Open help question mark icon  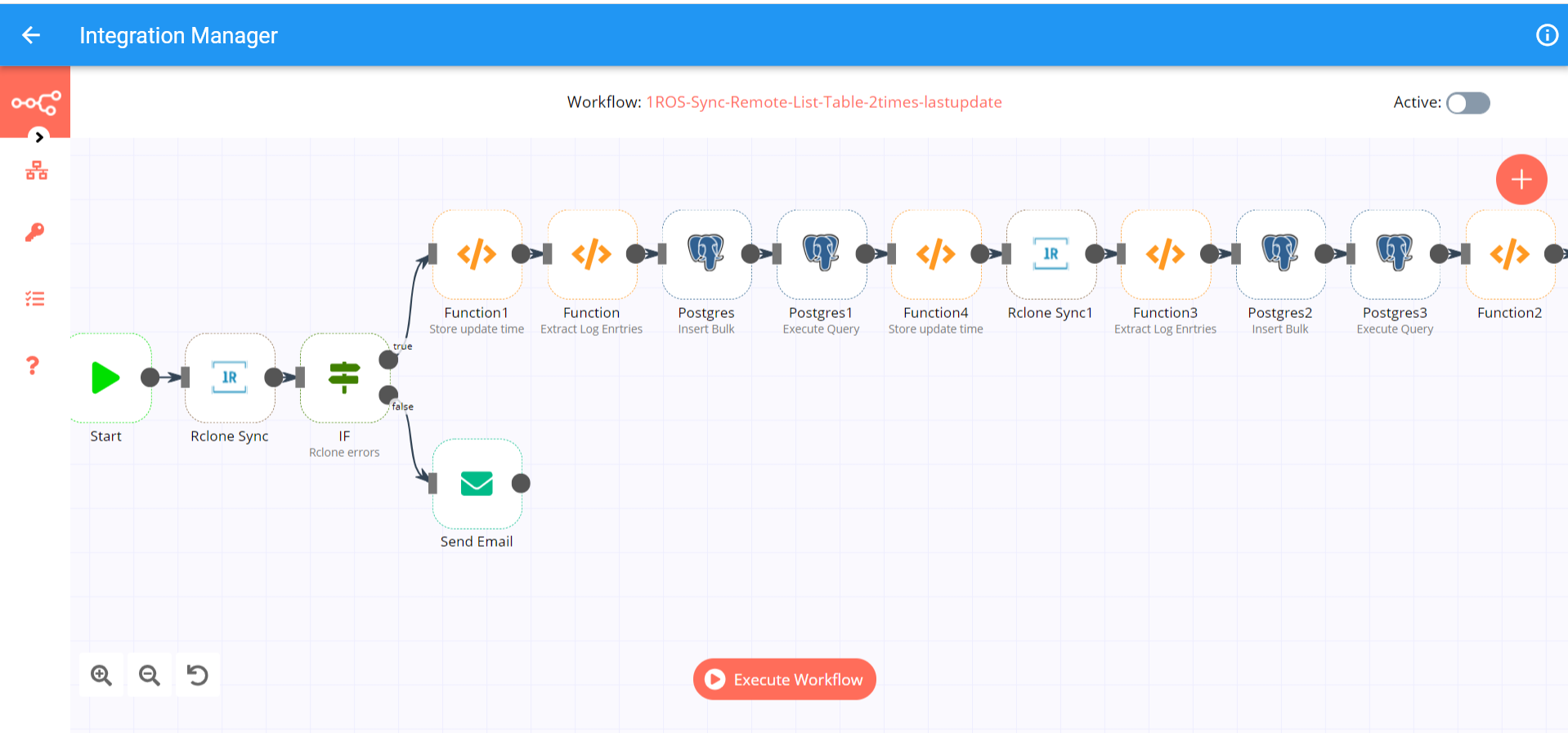[33, 365]
